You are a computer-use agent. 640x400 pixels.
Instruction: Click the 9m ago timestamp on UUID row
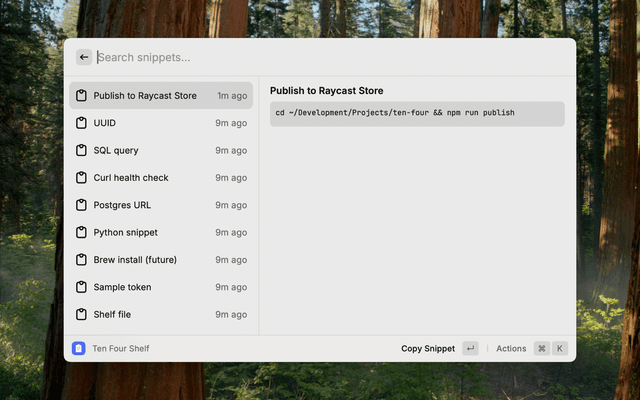click(x=231, y=123)
